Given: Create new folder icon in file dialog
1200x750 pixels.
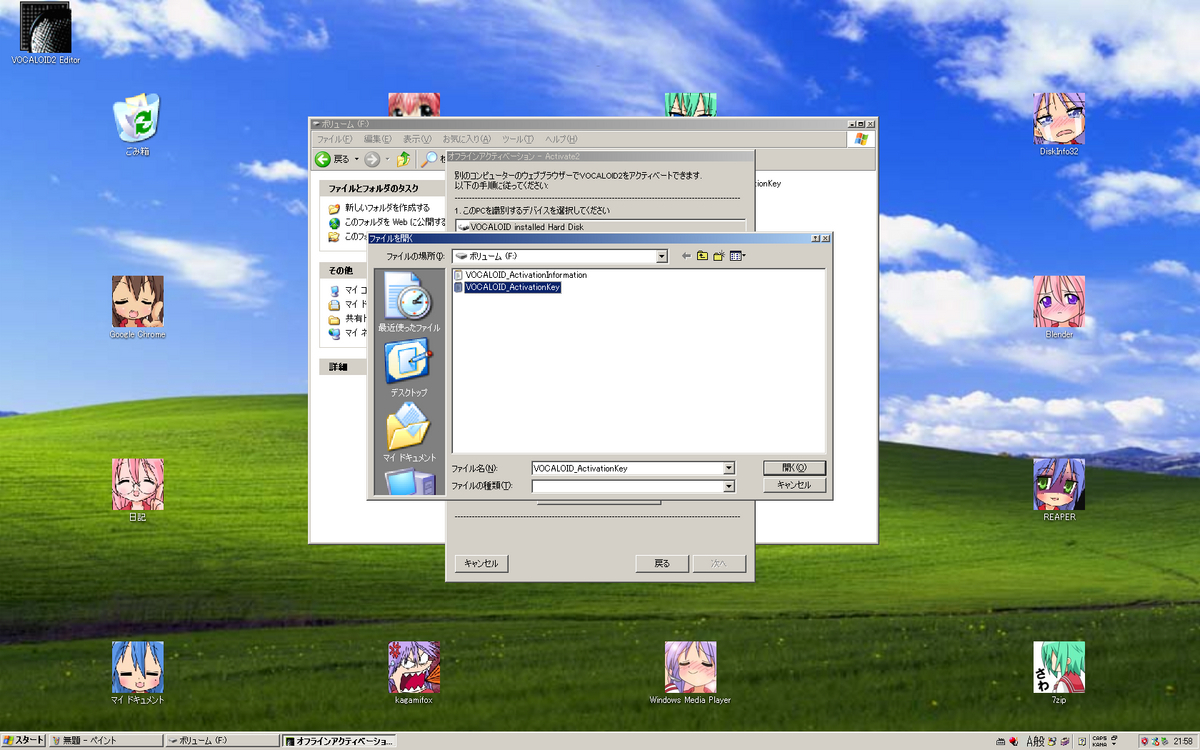Looking at the screenshot, I should pyautogui.click(x=718, y=256).
